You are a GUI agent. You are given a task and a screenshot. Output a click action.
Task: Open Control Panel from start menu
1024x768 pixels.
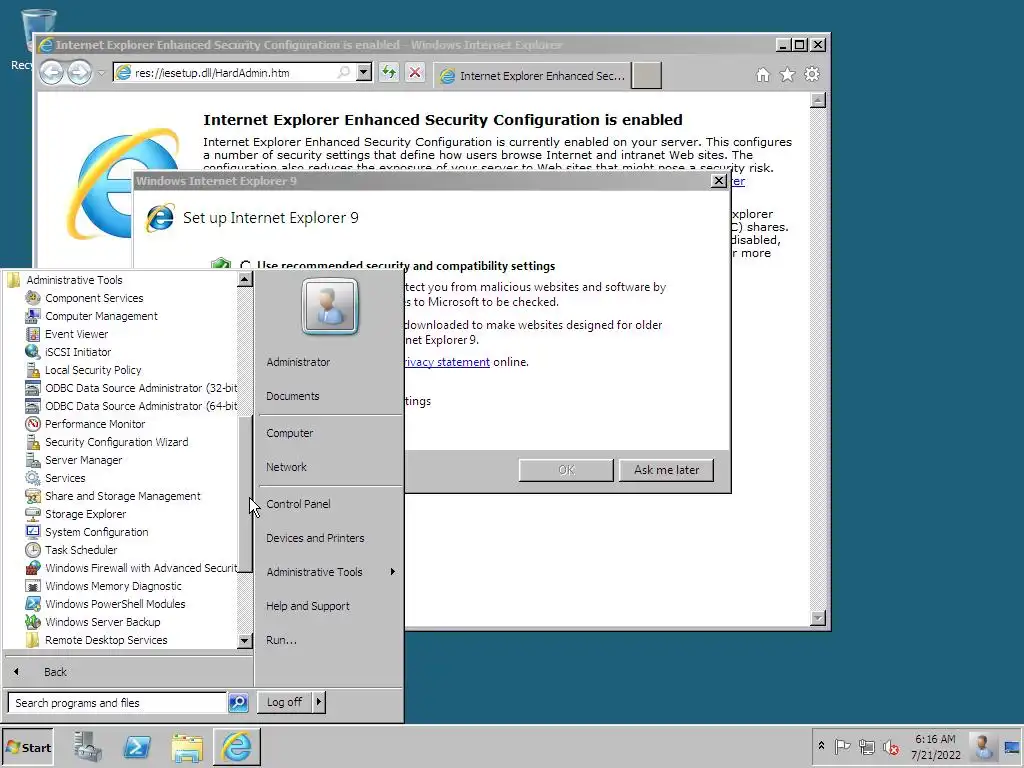coord(298,504)
